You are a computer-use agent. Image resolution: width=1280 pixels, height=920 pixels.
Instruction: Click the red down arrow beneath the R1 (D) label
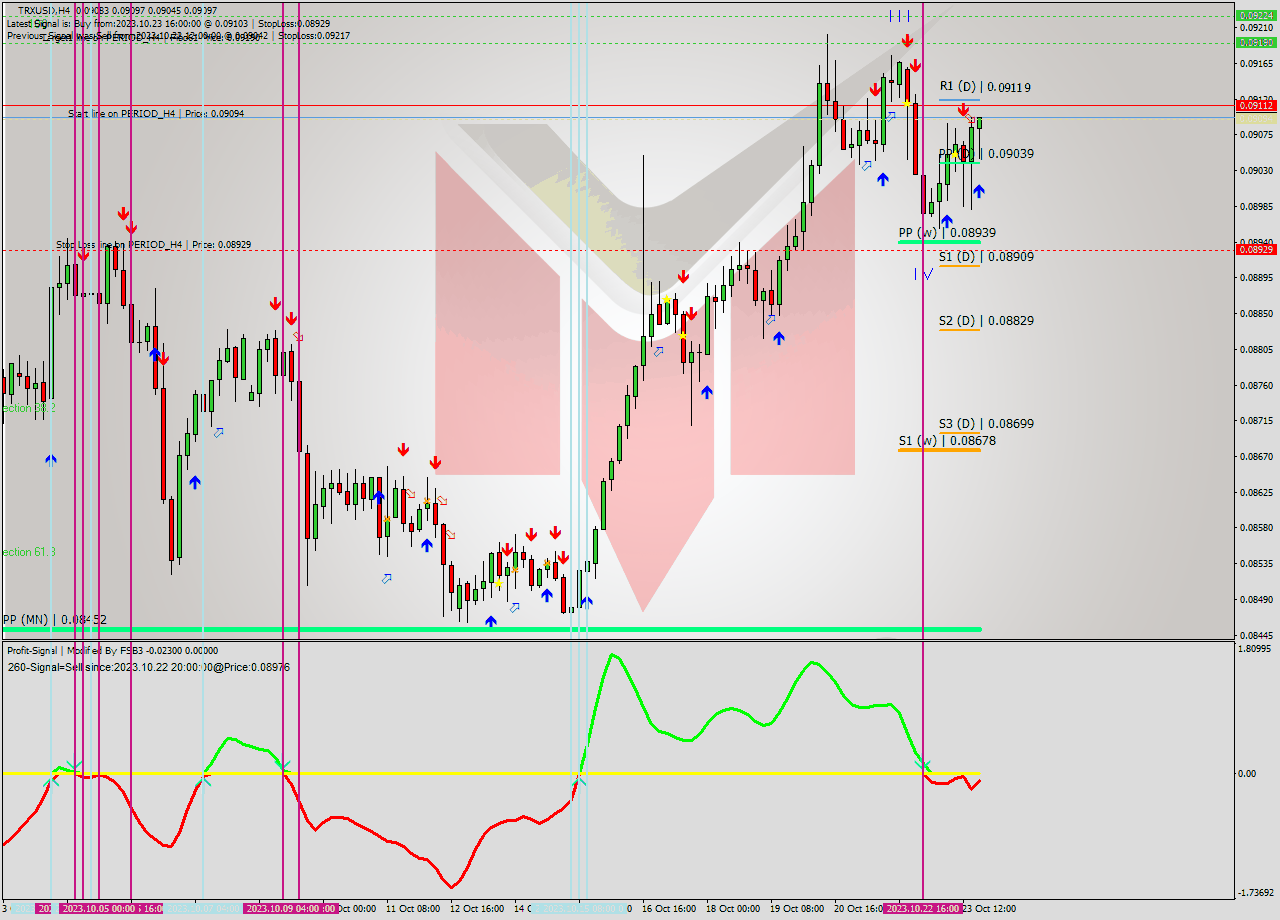[963, 110]
